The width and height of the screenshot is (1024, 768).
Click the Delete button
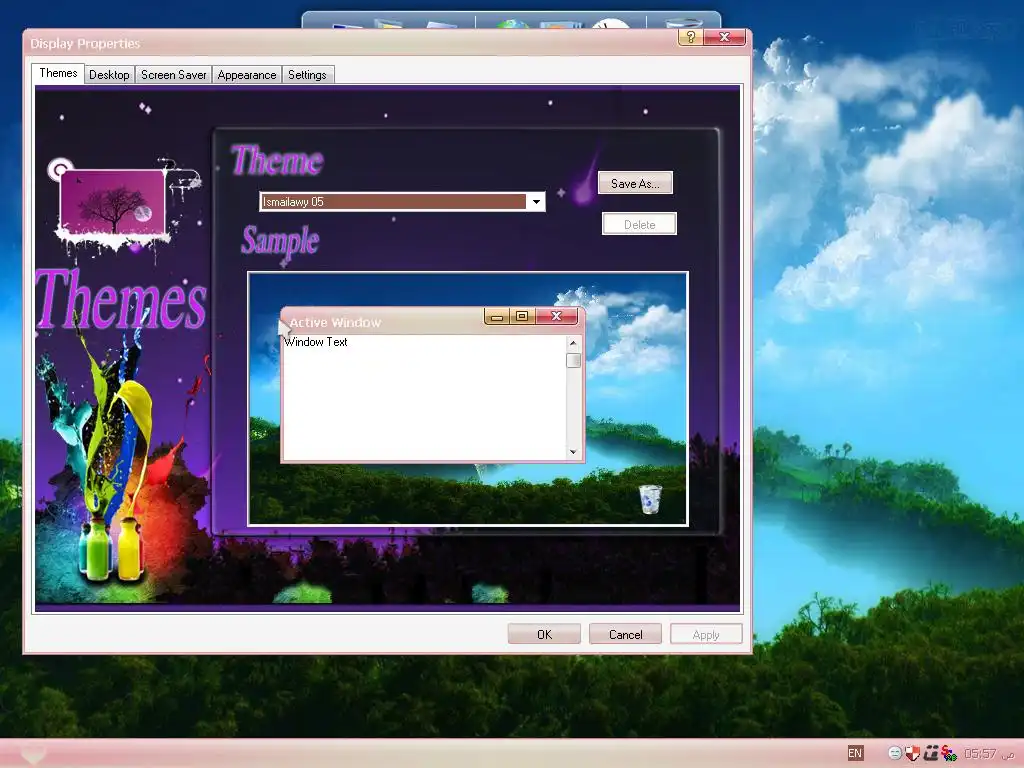point(639,224)
